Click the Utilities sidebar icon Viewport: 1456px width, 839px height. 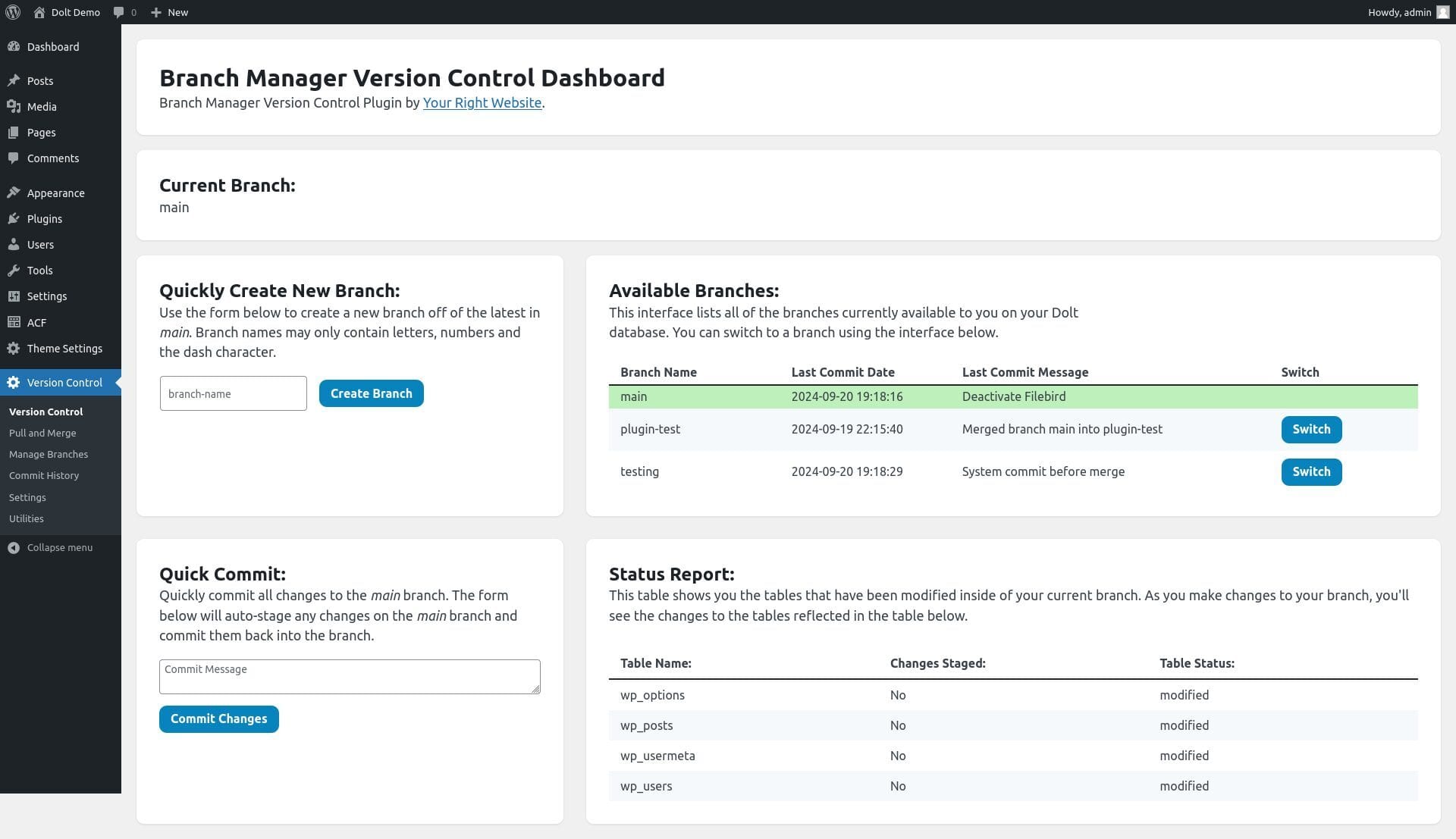pyautogui.click(x=26, y=518)
